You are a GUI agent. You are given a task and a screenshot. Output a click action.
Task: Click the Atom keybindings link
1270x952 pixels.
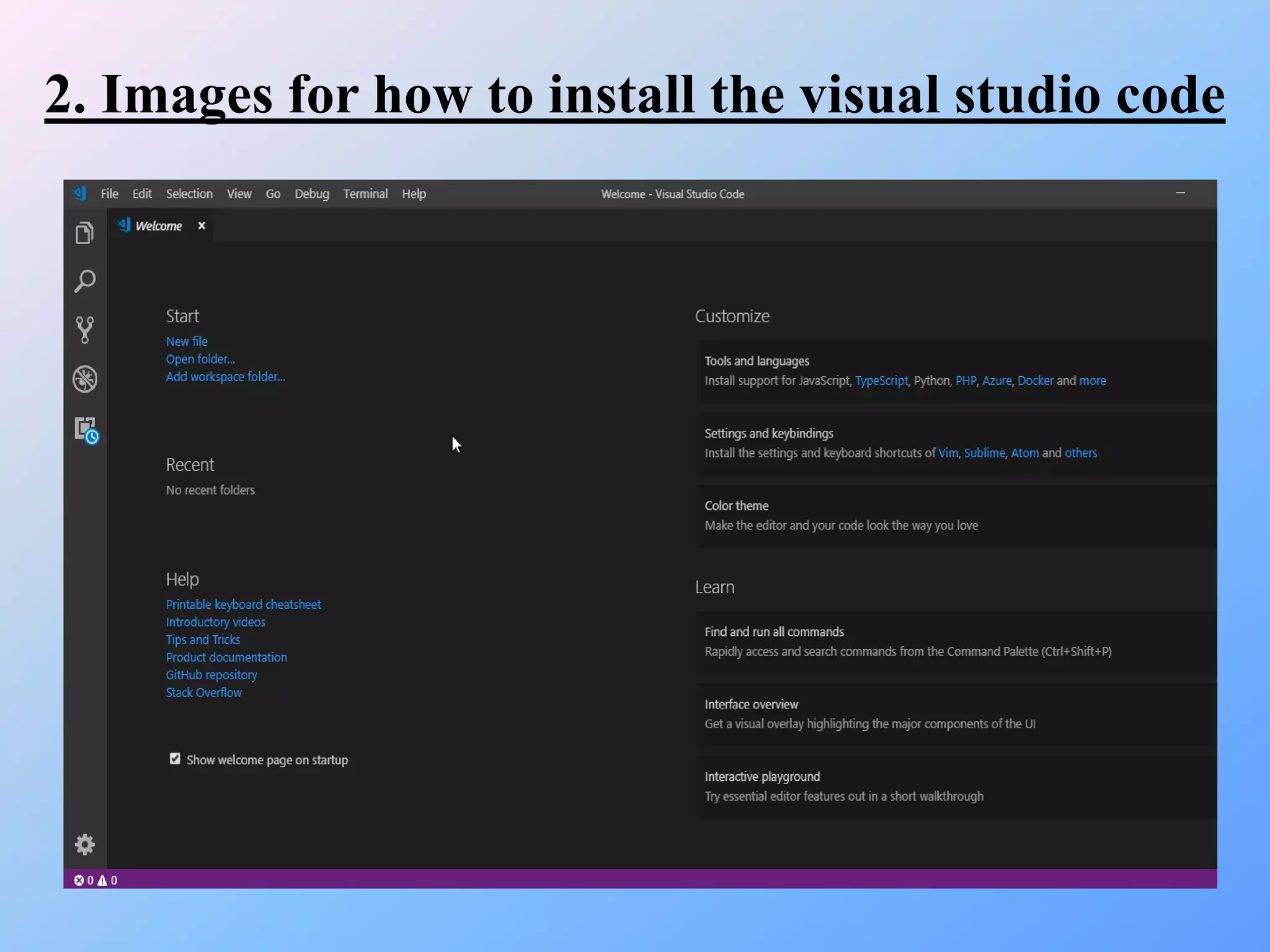[x=1024, y=453]
